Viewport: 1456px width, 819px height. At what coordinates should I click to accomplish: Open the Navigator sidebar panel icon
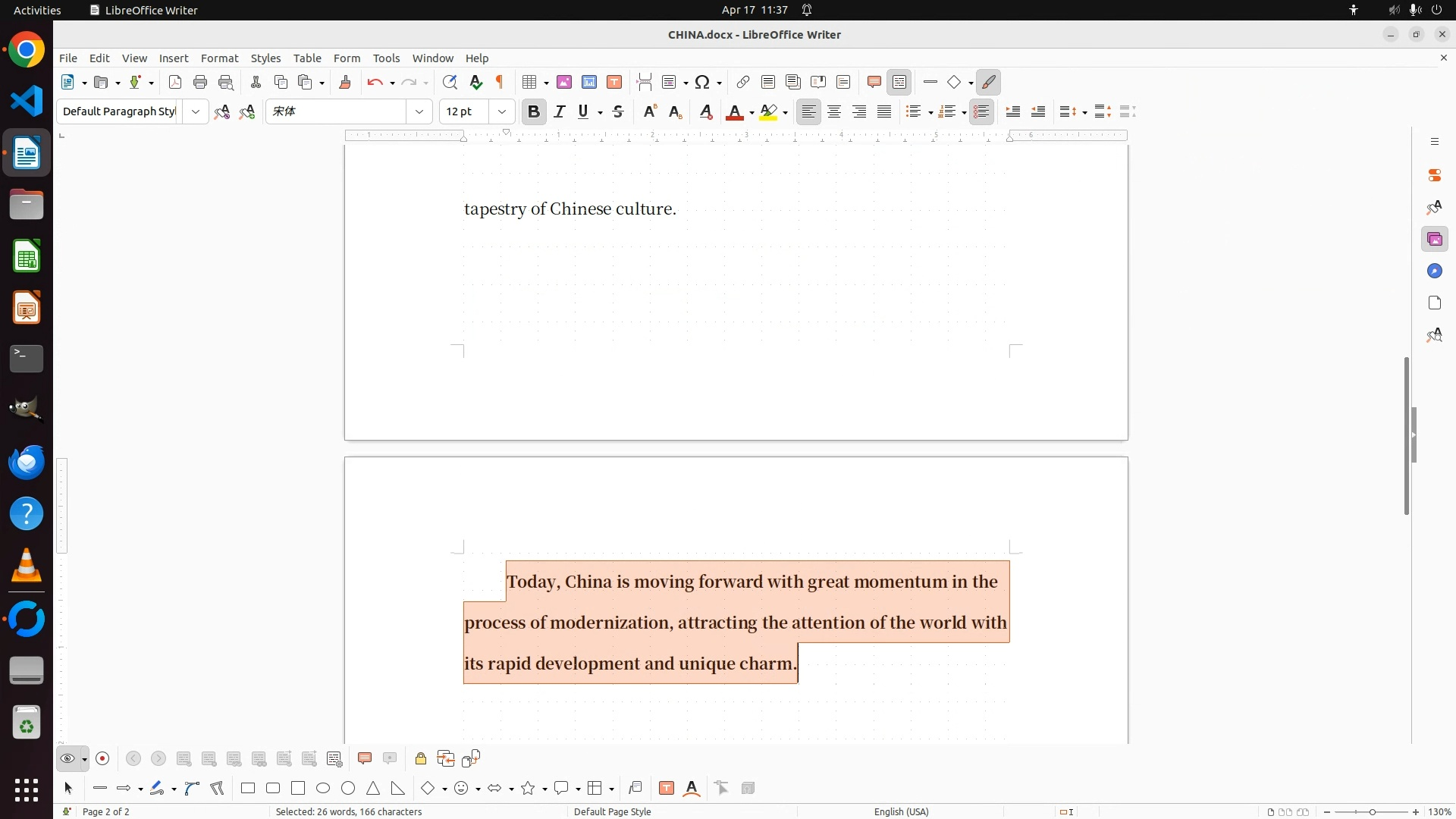point(1434,271)
